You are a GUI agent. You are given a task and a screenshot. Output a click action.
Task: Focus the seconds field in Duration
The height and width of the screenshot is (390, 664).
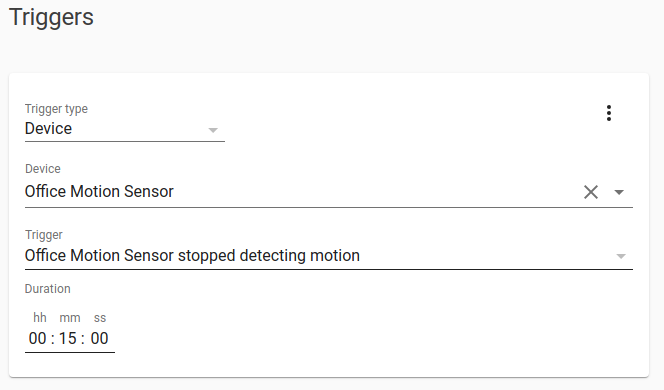[100, 338]
